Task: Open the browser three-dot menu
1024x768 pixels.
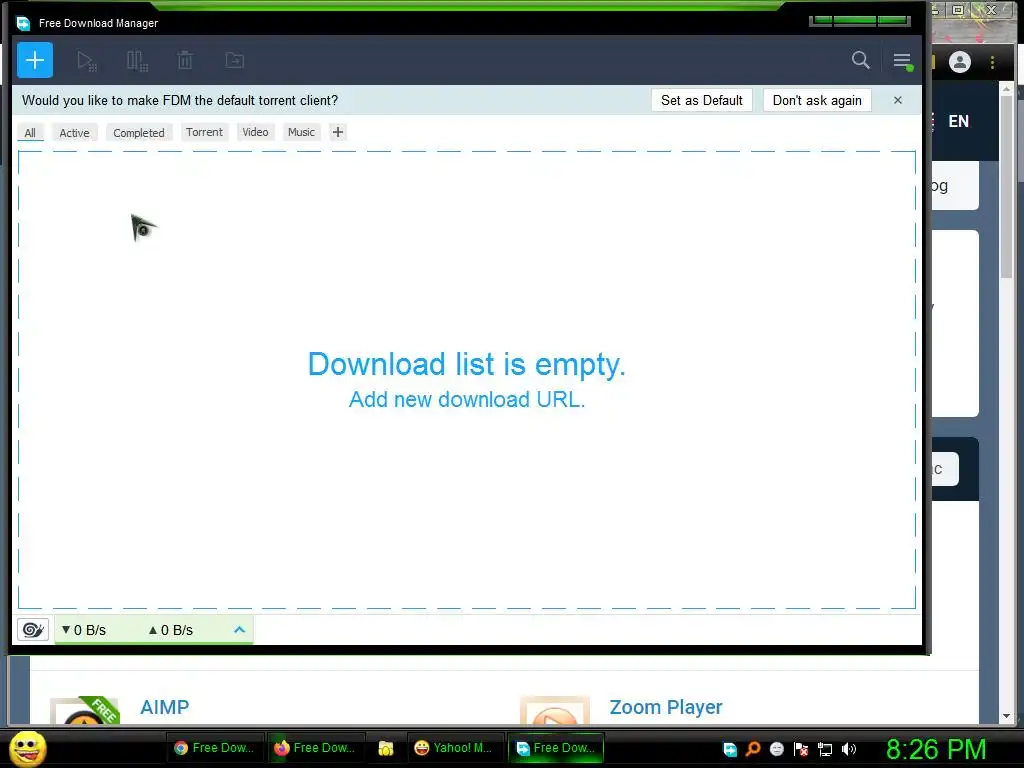Action: (993, 62)
